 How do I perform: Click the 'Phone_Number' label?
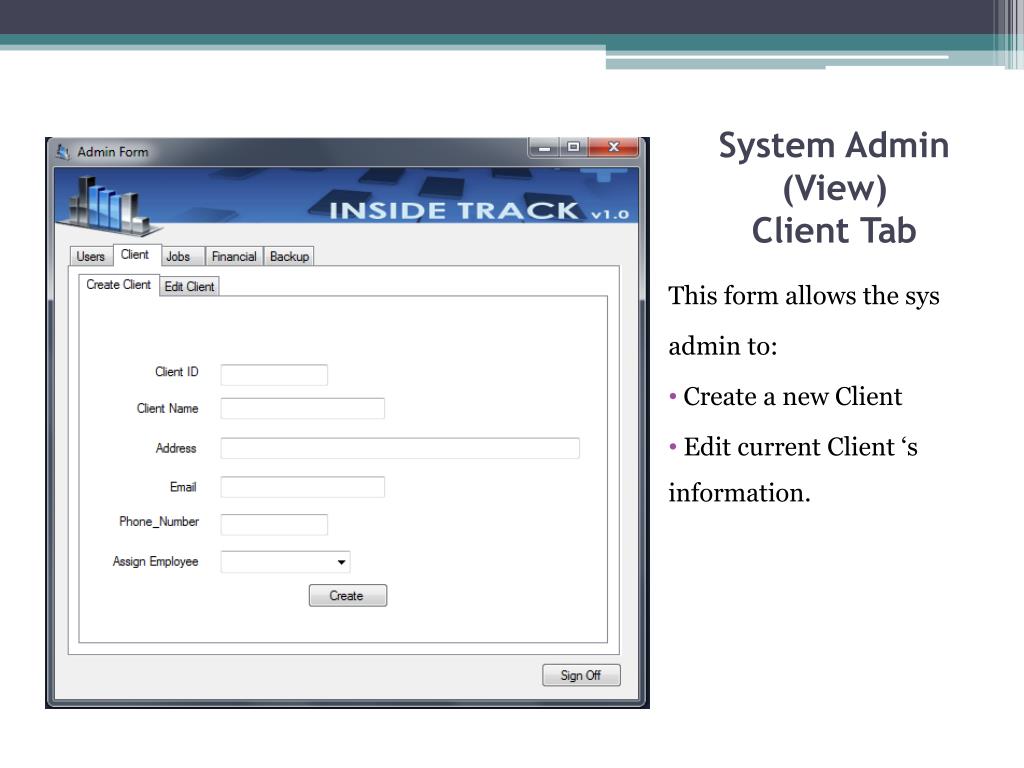coord(159,522)
